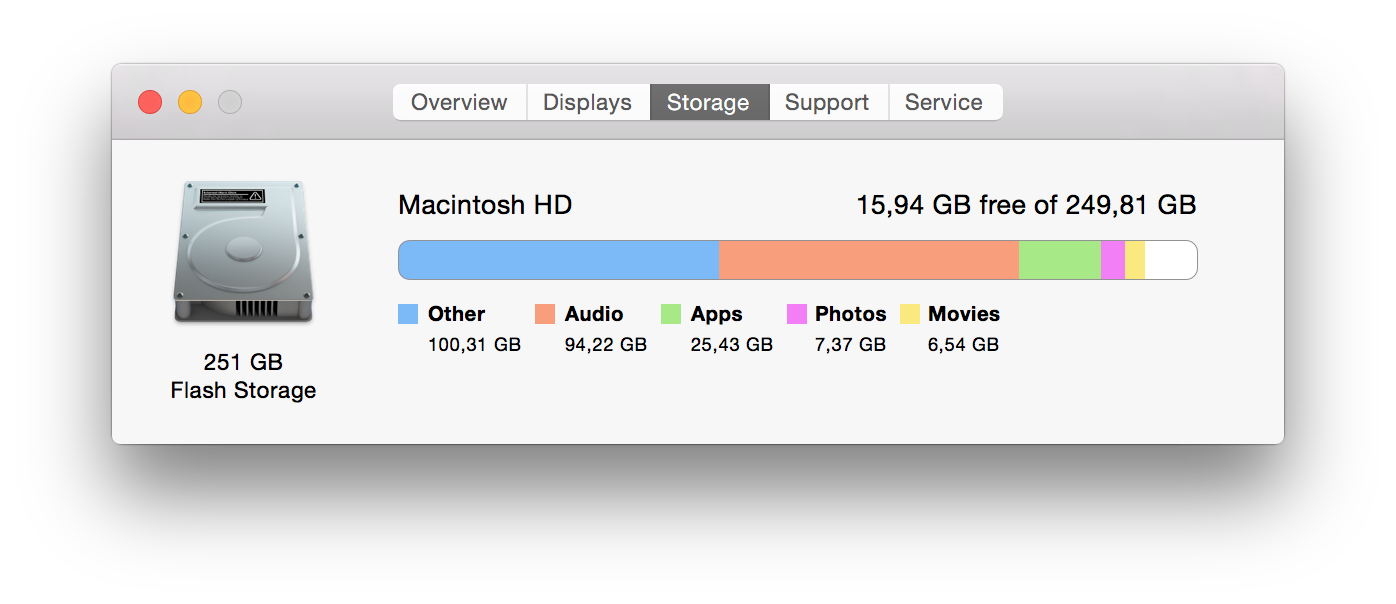The width and height of the screenshot is (1396, 604).
Task: Switch to the Overview tab
Action: (x=459, y=102)
